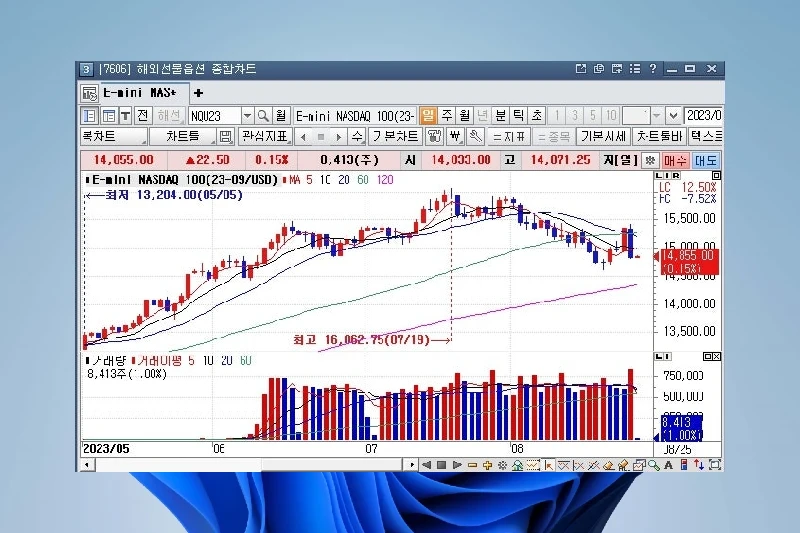Add a new tab with plus button
This screenshot has height=533, width=800.
(x=197, y=92)
